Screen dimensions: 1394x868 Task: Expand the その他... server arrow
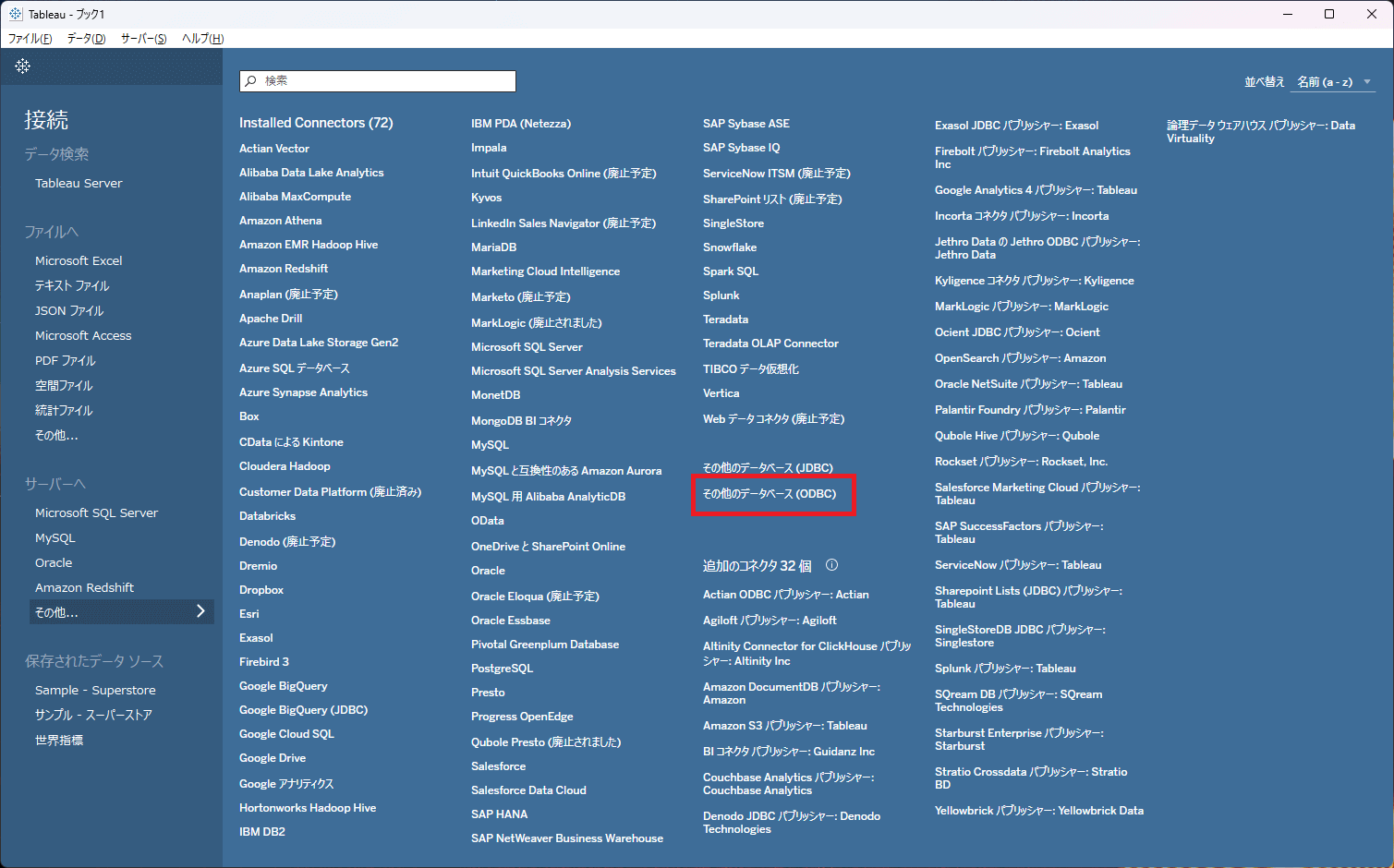tap(200, 611)
